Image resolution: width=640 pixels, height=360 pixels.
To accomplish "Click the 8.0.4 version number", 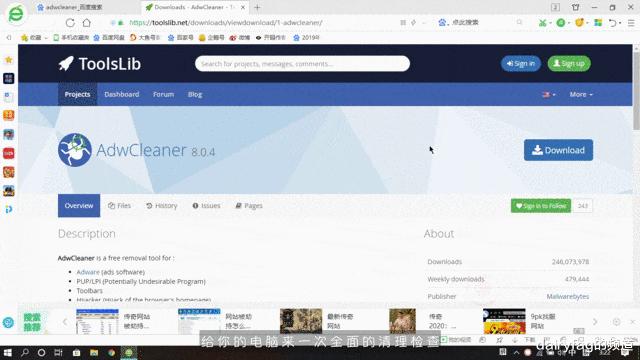I will 203,152.
